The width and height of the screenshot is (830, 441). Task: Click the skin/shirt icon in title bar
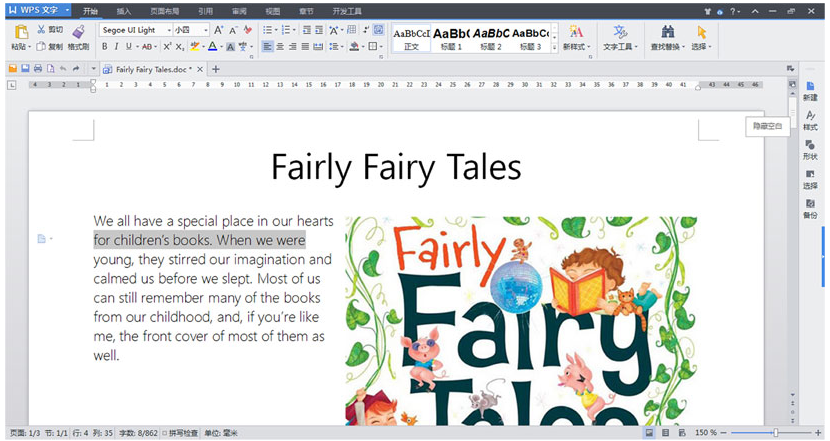pos(708,11)
